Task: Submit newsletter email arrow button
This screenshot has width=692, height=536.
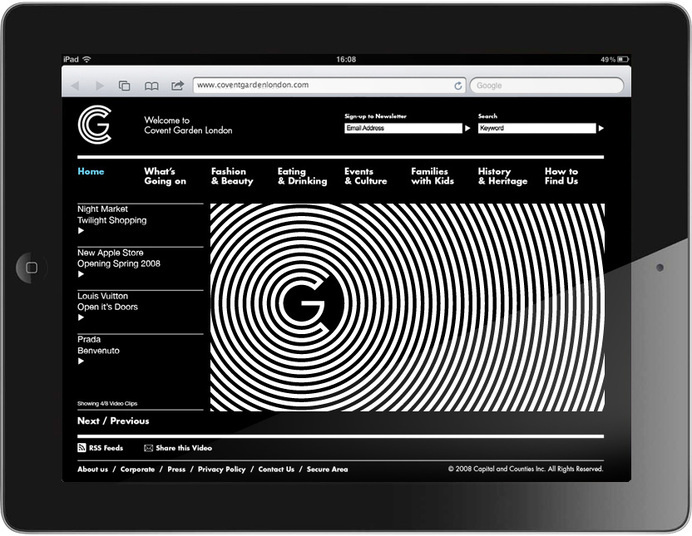Action: pyautogui.click(x=467, y=128)
